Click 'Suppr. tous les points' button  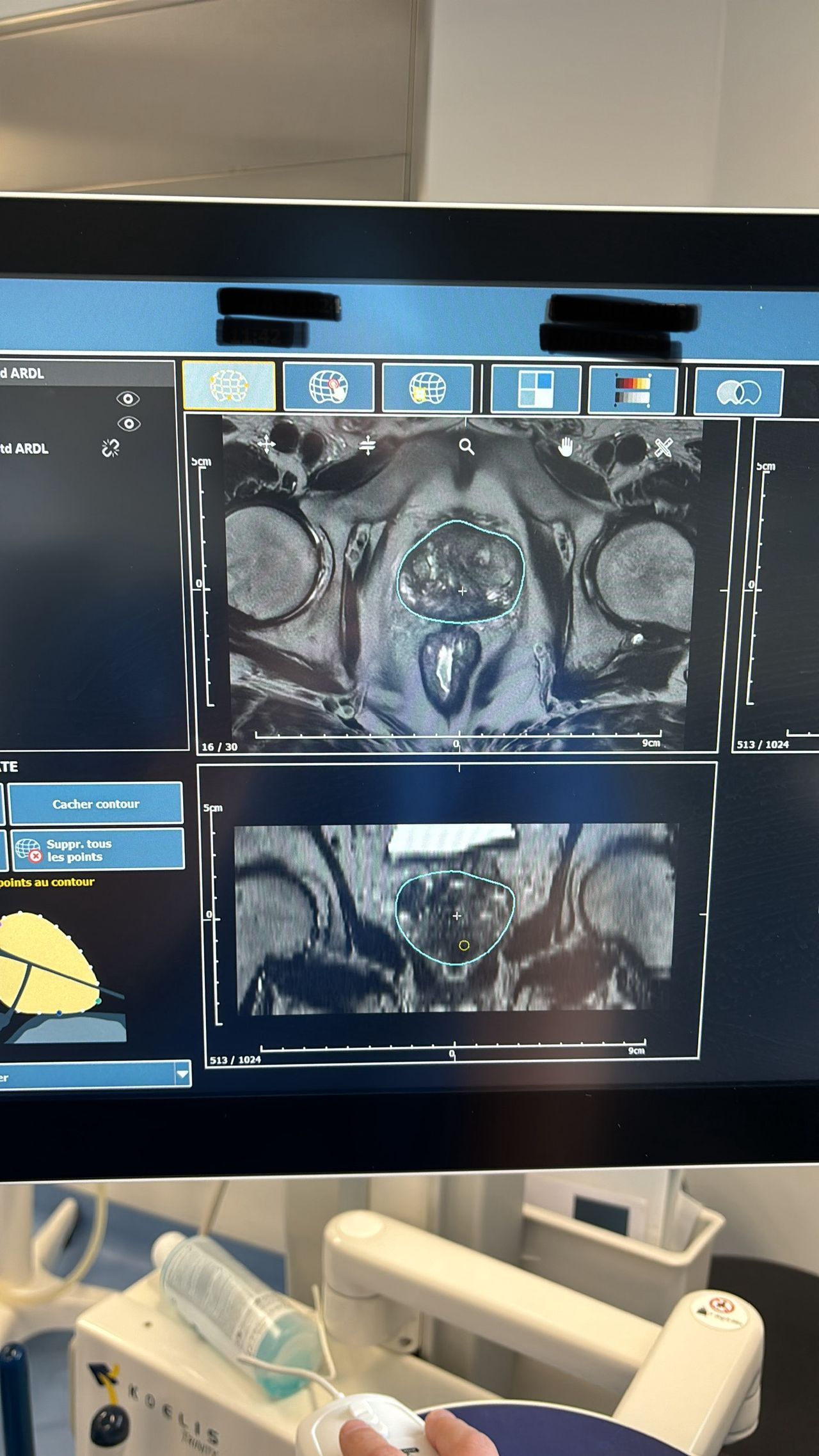click(x=98, y=850)
